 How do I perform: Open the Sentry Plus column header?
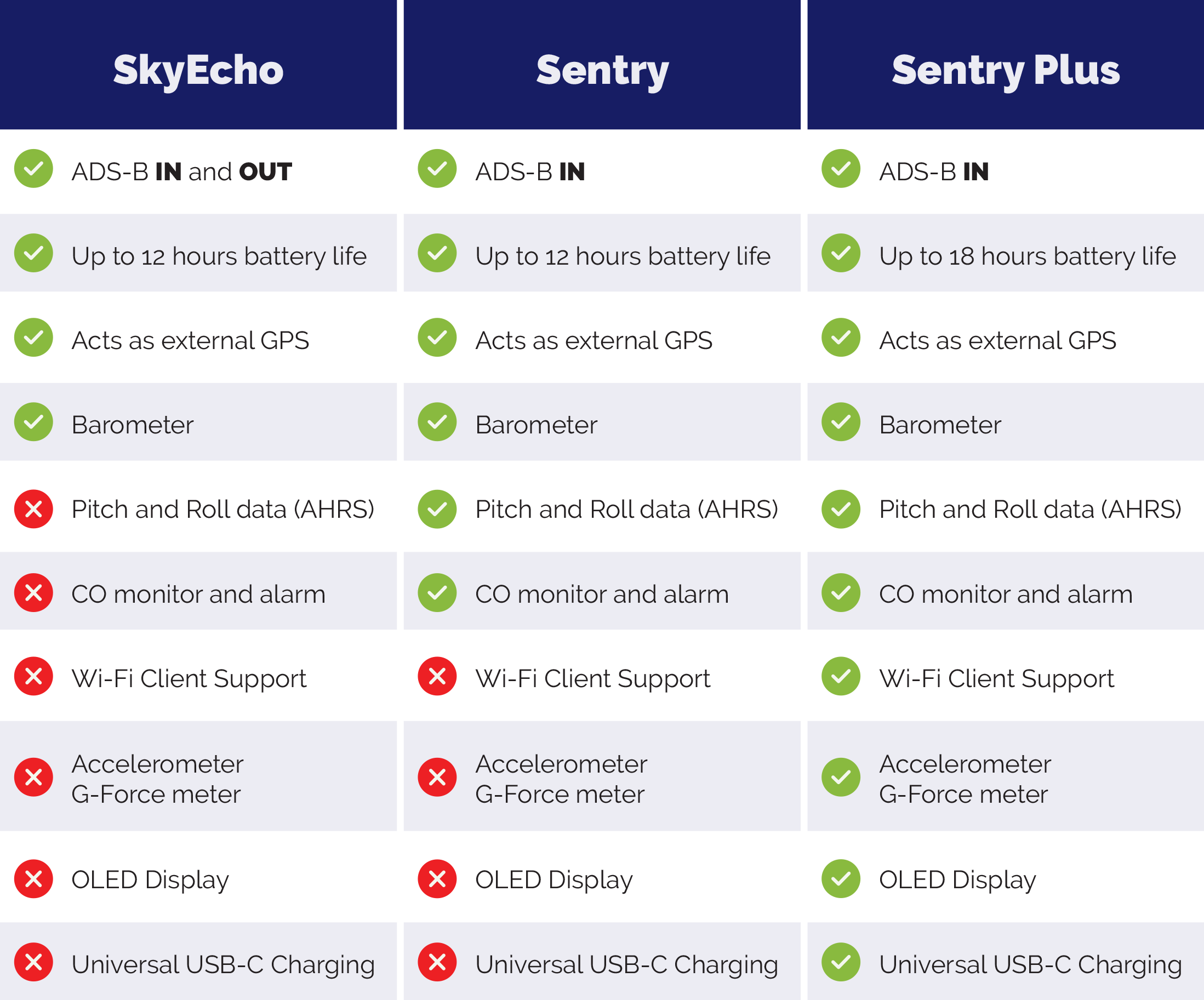[1006, 70]
